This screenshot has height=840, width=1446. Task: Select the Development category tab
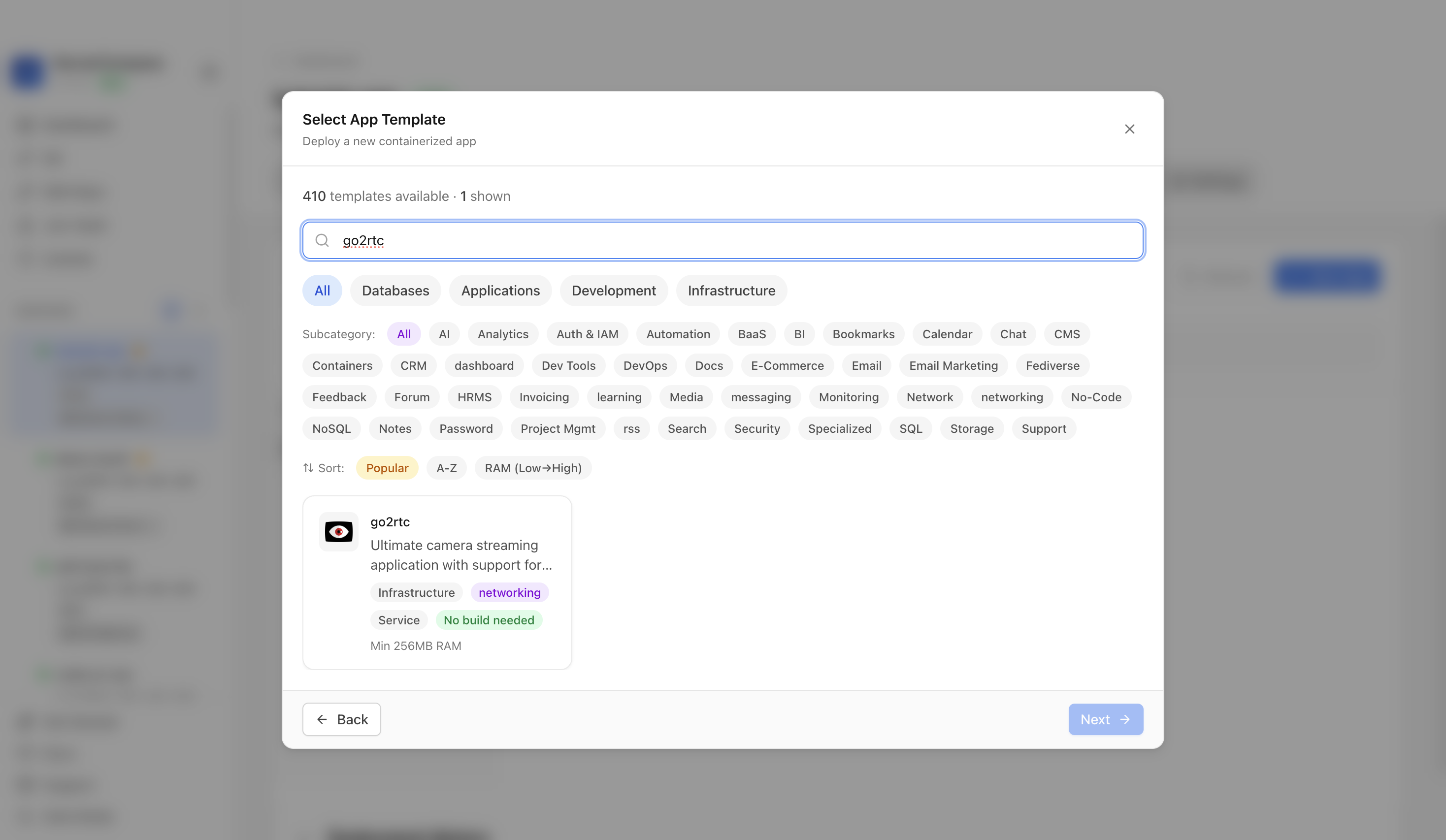pyautogui.click(x=613, y=291)
